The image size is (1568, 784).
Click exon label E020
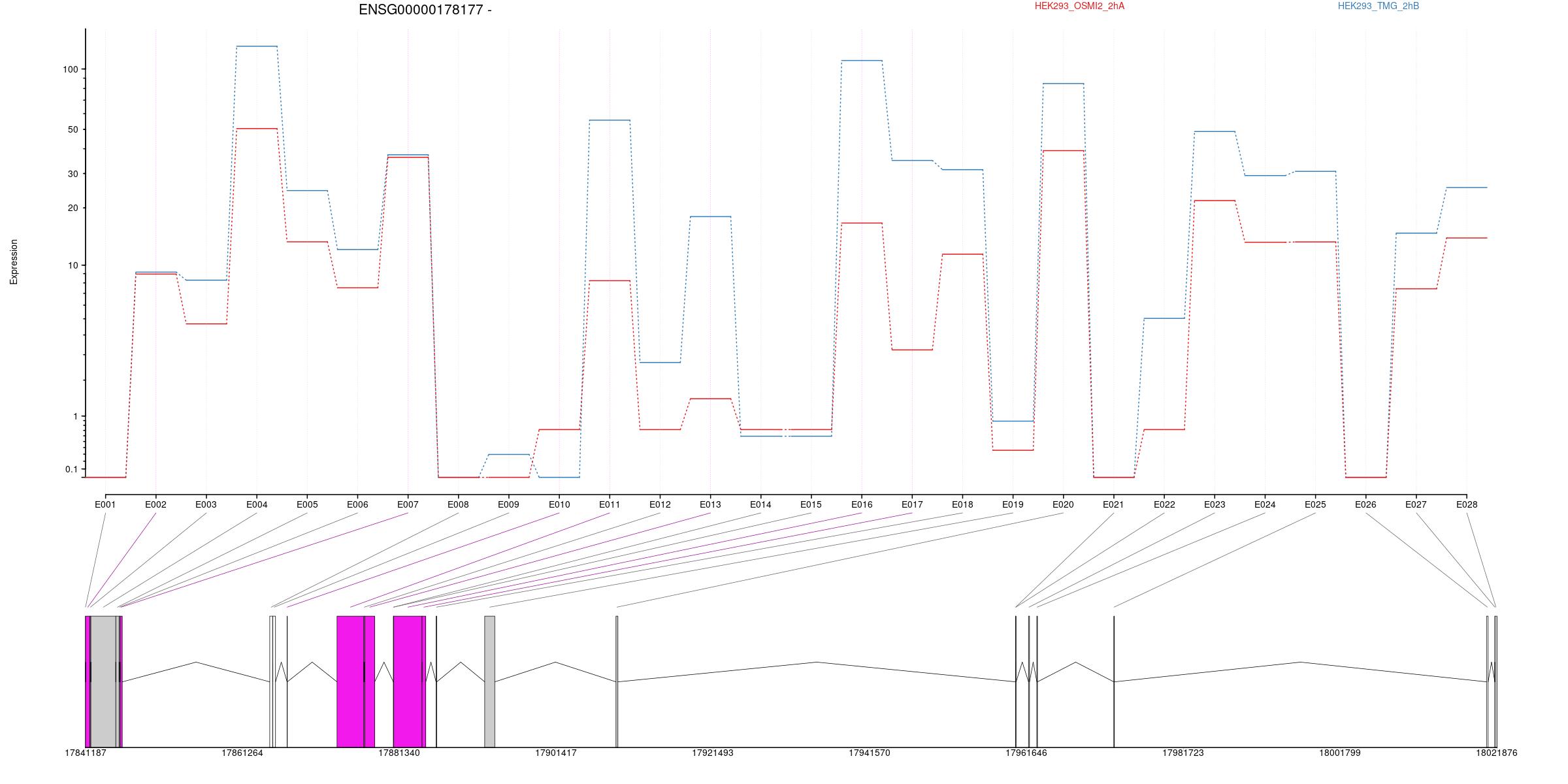[1063, 504]
